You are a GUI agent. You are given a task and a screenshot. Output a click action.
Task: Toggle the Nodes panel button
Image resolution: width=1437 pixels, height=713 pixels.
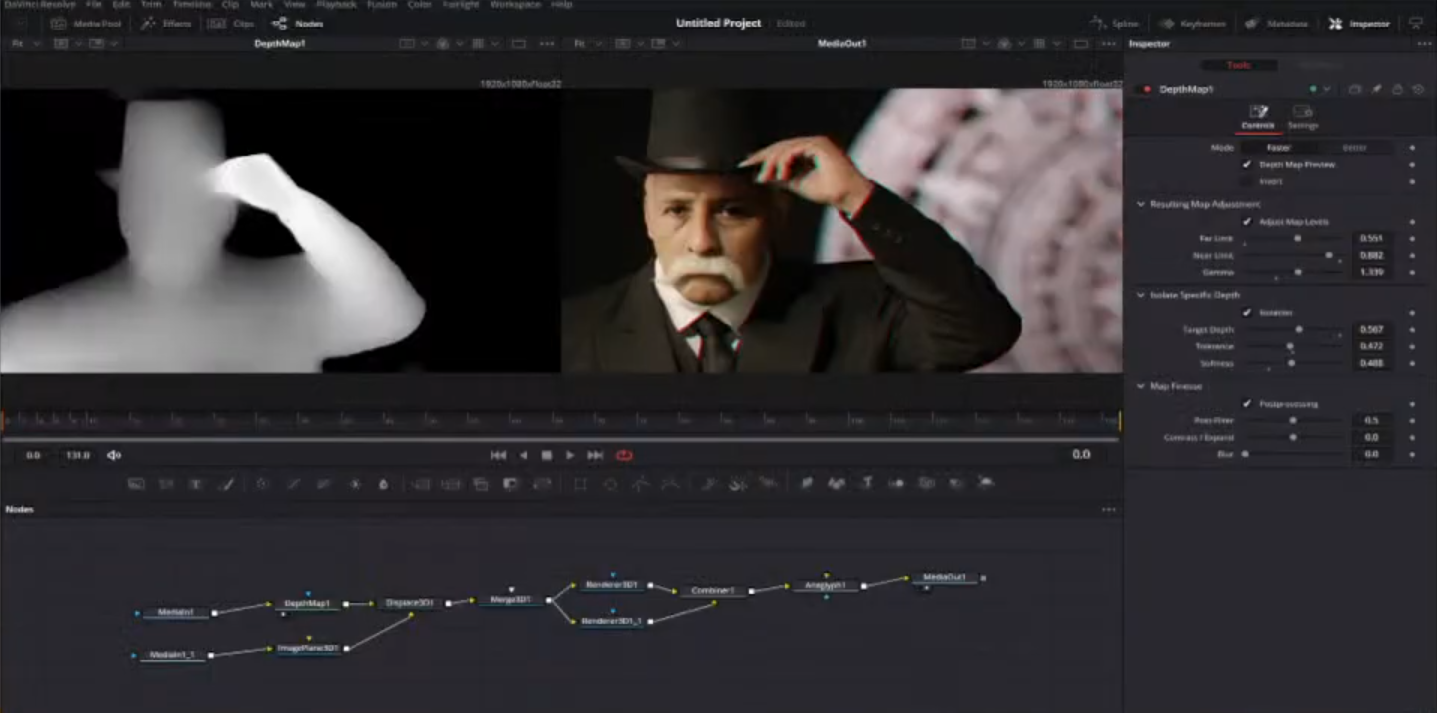coord(297,23)
